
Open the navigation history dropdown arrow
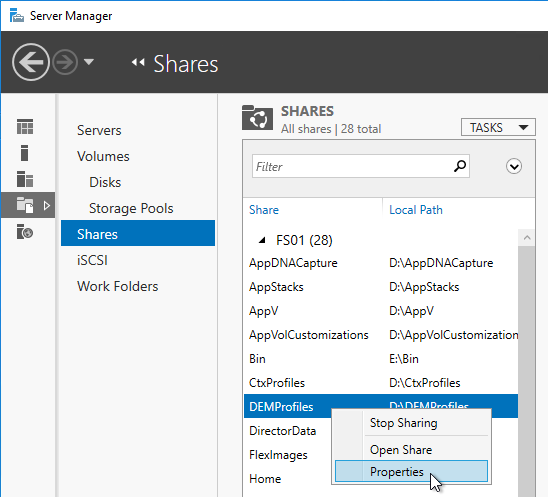pyautogui.click(x=89, y=62)
